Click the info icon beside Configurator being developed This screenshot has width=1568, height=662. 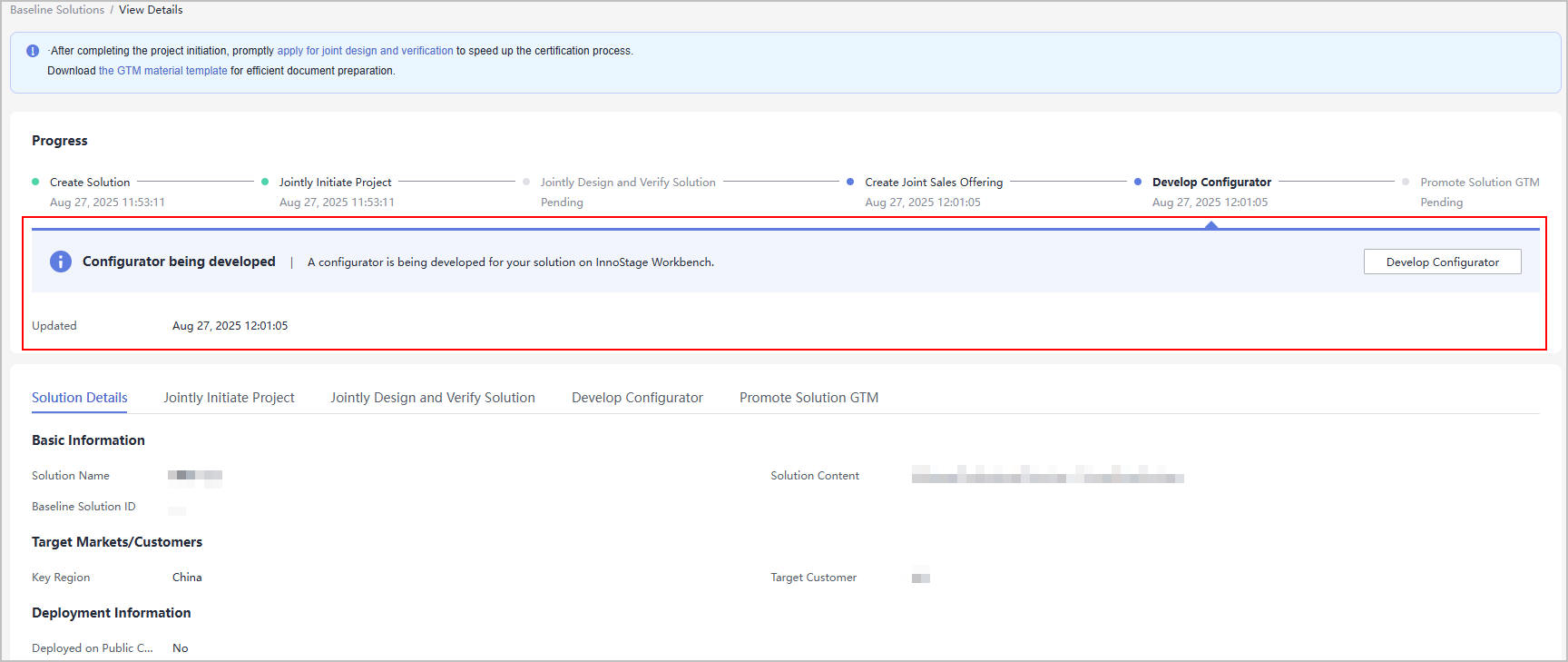click(x=61, y=262)
